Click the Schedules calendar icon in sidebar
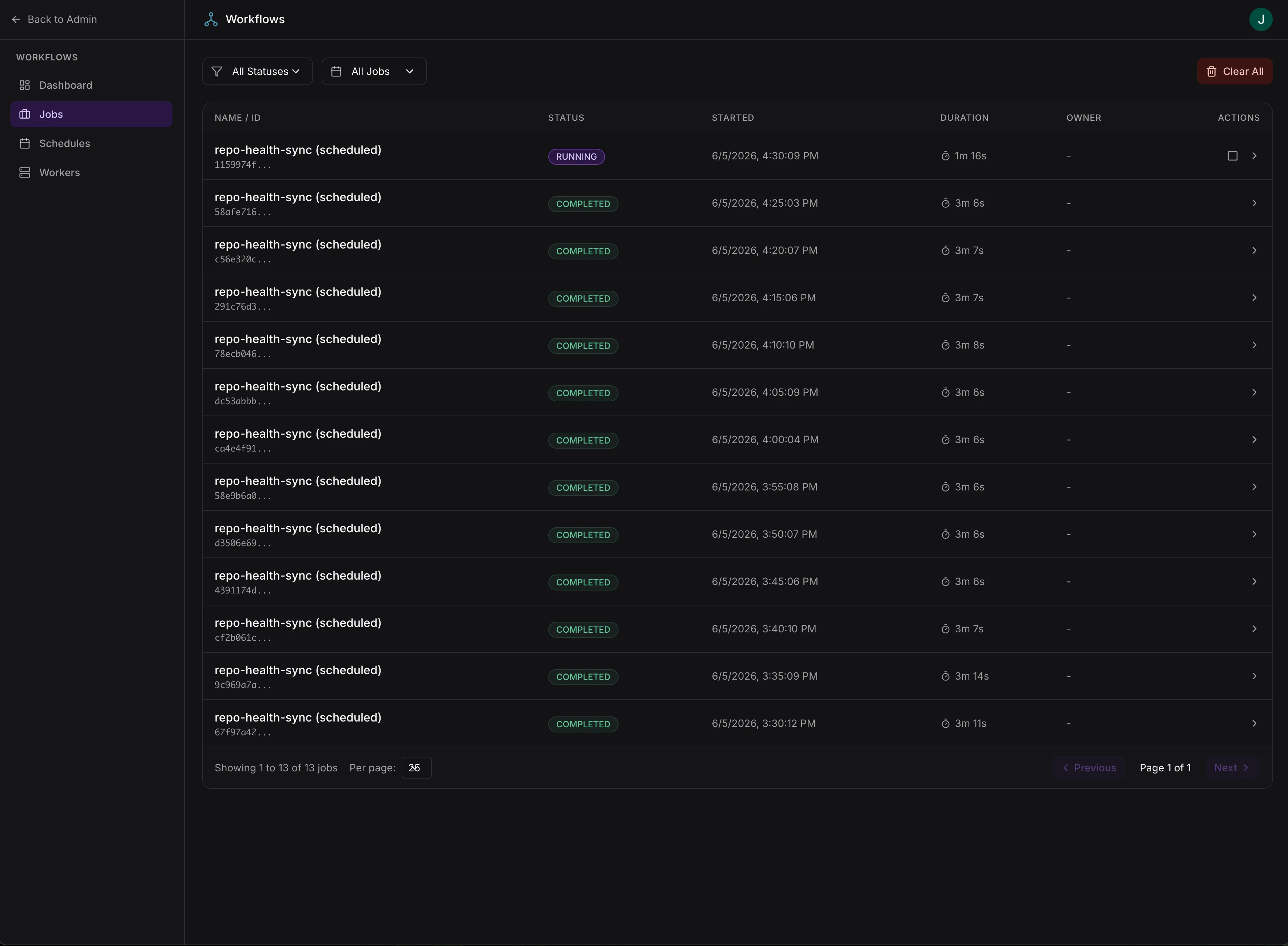This screenshot has height=946, width=1288. [x=25, y=143]
